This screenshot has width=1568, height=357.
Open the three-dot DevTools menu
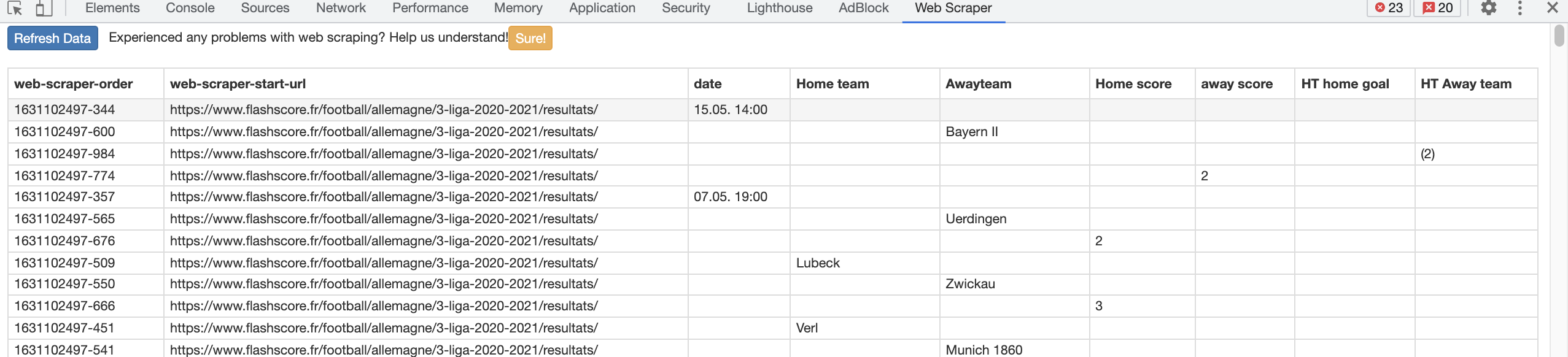coord(1519,8)
